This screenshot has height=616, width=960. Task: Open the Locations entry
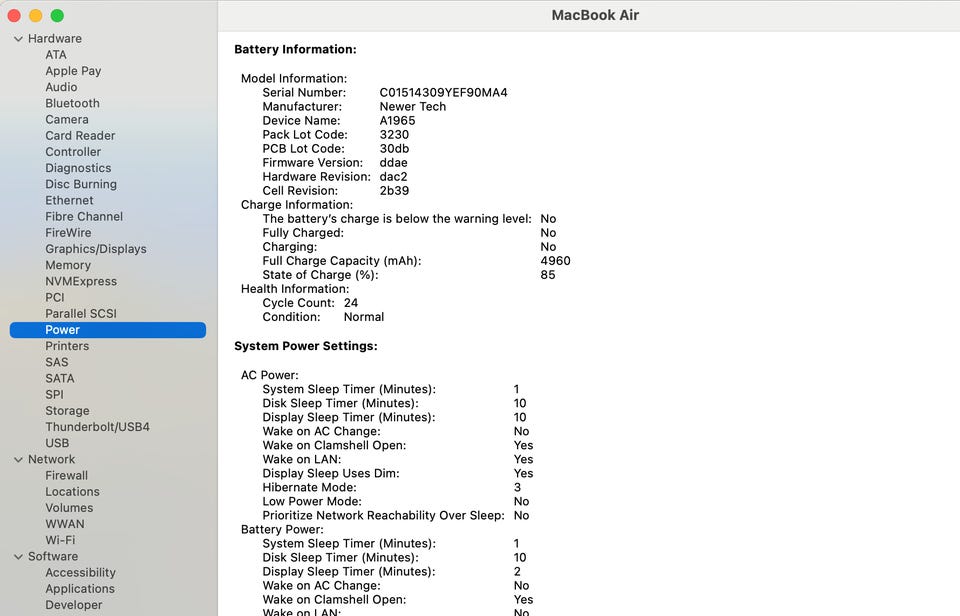[72, 492]
